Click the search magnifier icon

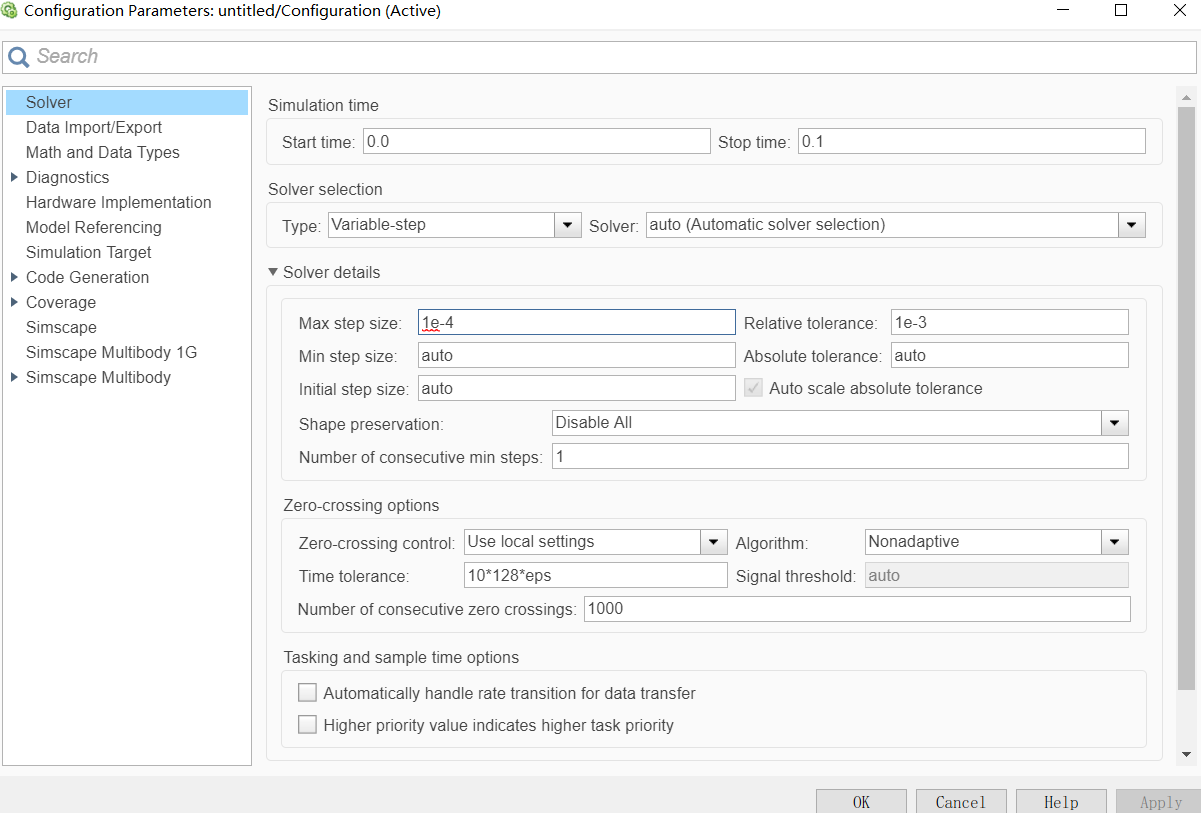click(18, 57)
